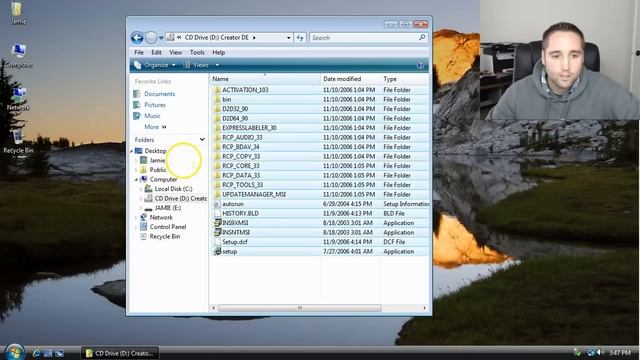Select the ACTIVATION_103 folder icon

click(x=217, y=90)
